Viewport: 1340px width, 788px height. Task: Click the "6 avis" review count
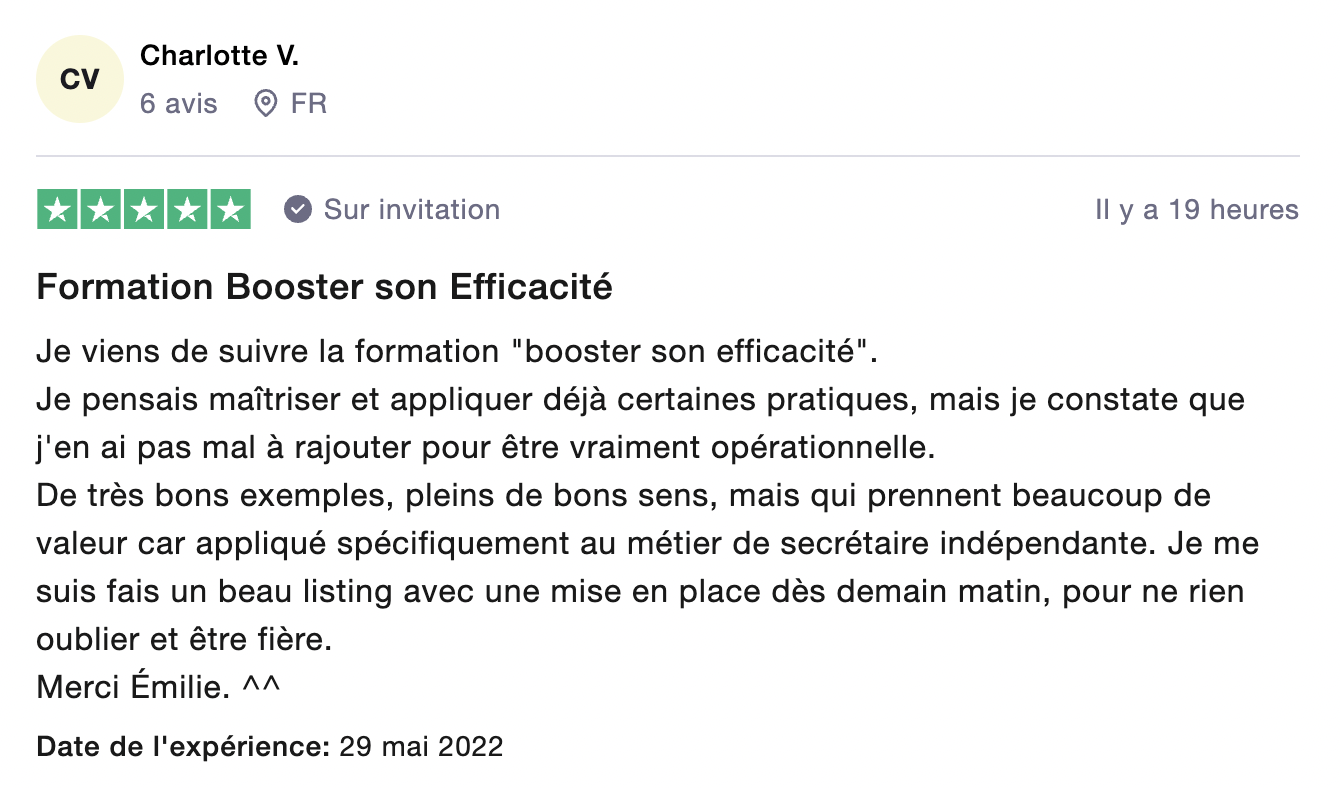point(178,103)
